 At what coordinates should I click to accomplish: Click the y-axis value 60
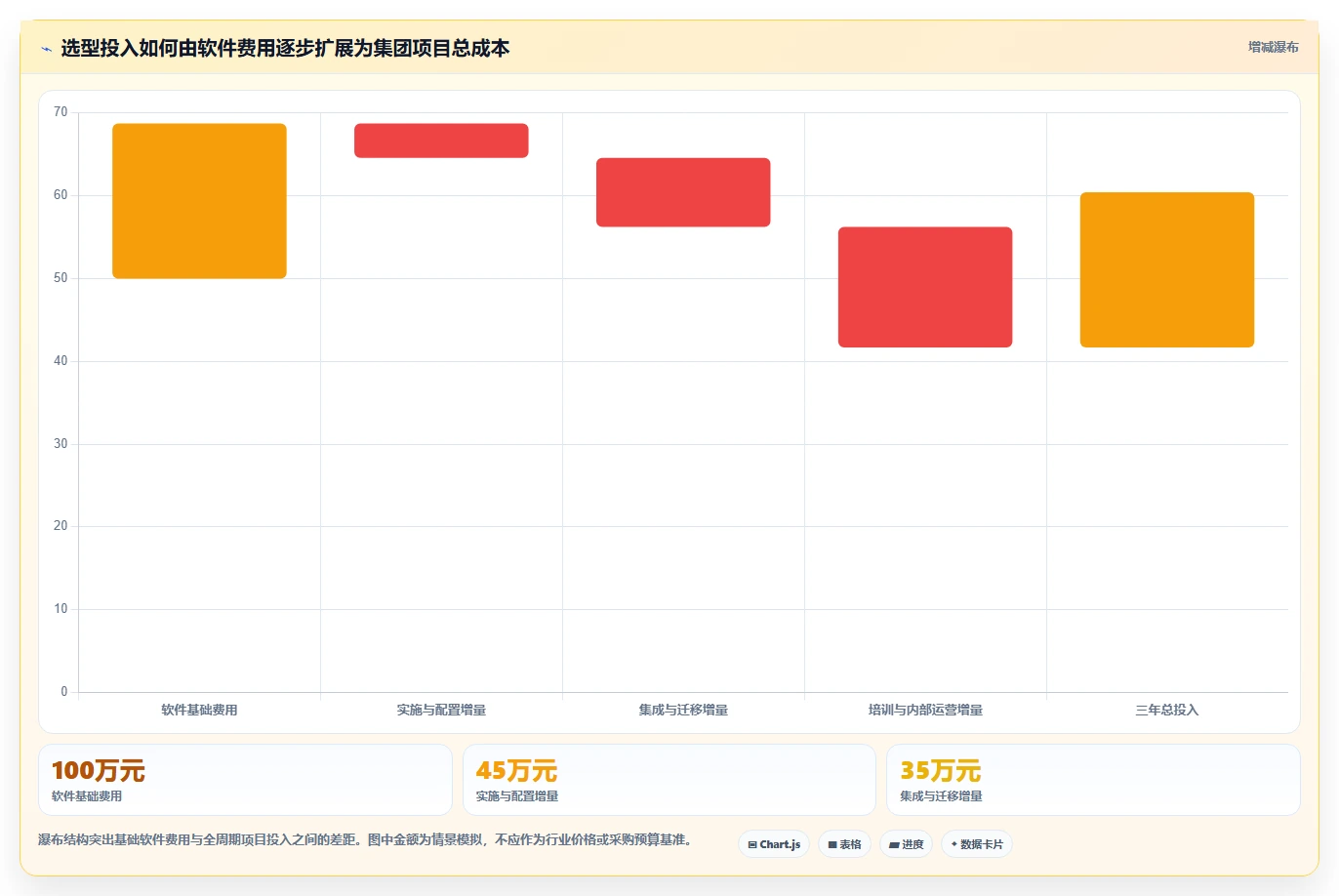click(61, 195)
